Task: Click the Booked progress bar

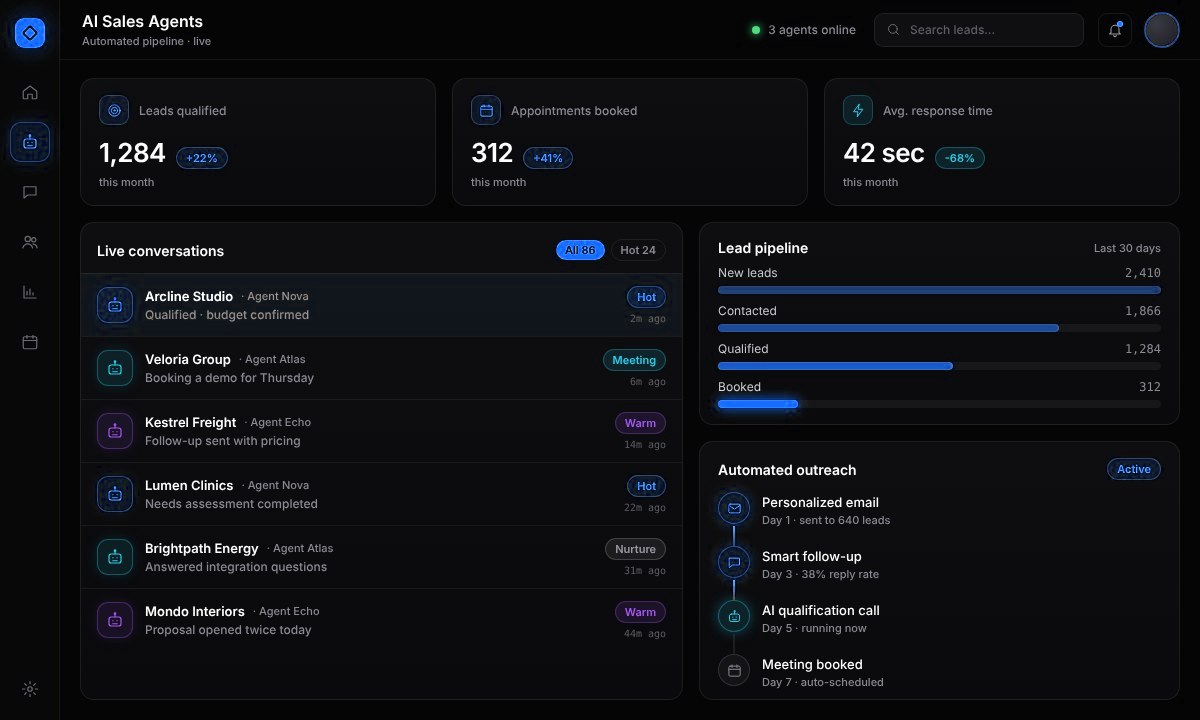Action: 939,404
